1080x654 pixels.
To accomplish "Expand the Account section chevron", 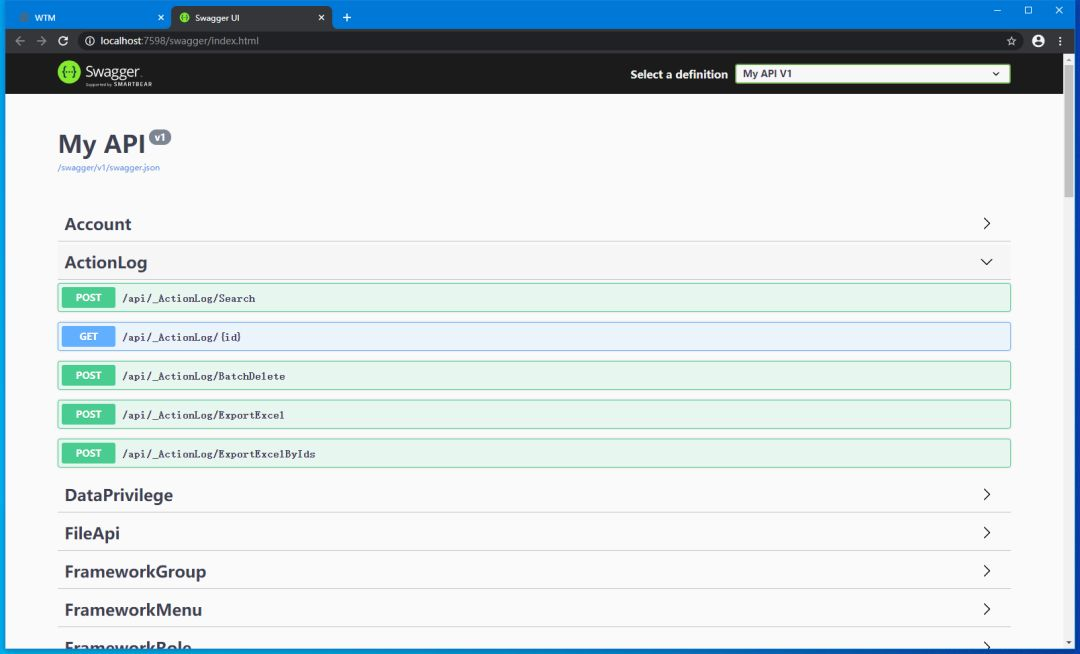I will pos(986,224).
